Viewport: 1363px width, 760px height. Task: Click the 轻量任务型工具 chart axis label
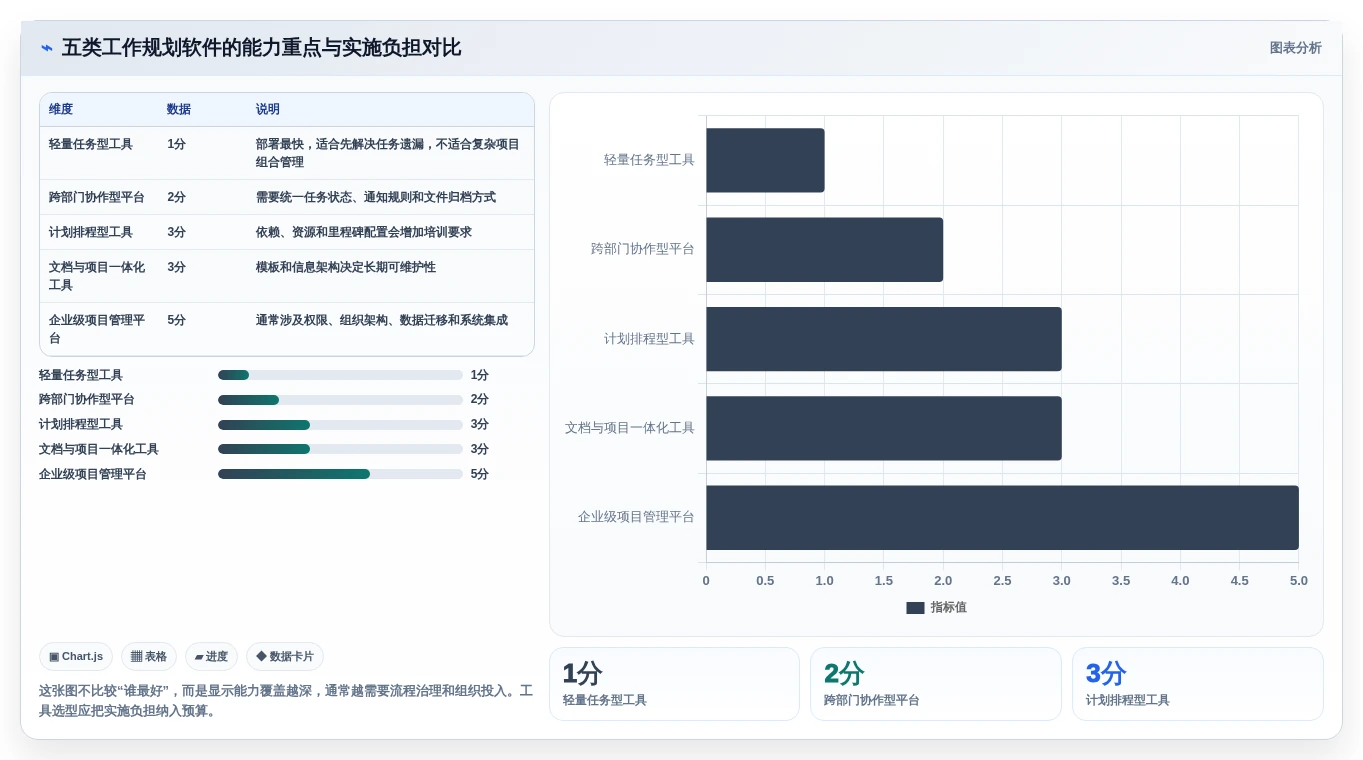tap(649, 160)
